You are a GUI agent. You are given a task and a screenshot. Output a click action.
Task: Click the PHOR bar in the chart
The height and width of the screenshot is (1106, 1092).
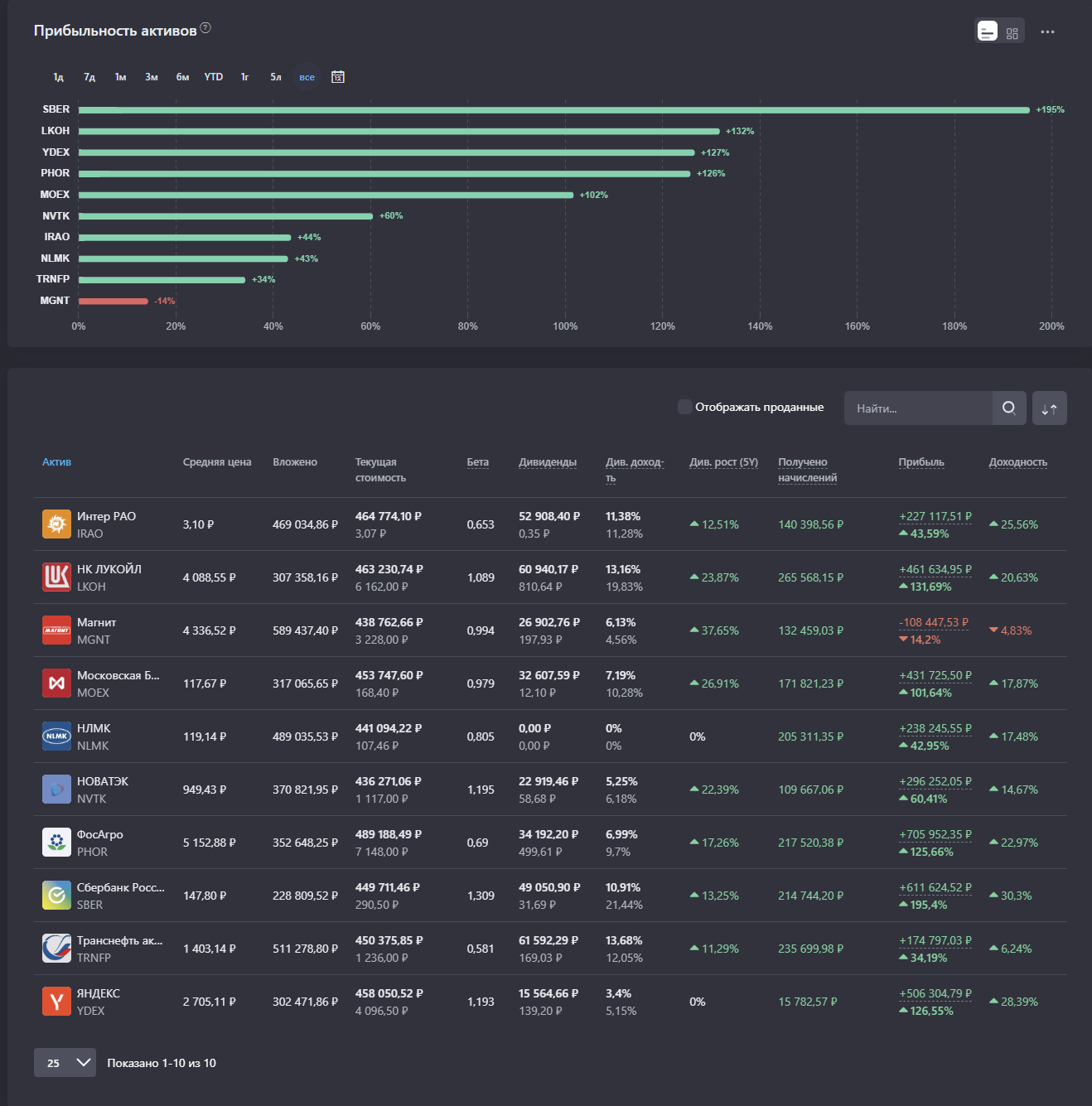click(384, 174)
